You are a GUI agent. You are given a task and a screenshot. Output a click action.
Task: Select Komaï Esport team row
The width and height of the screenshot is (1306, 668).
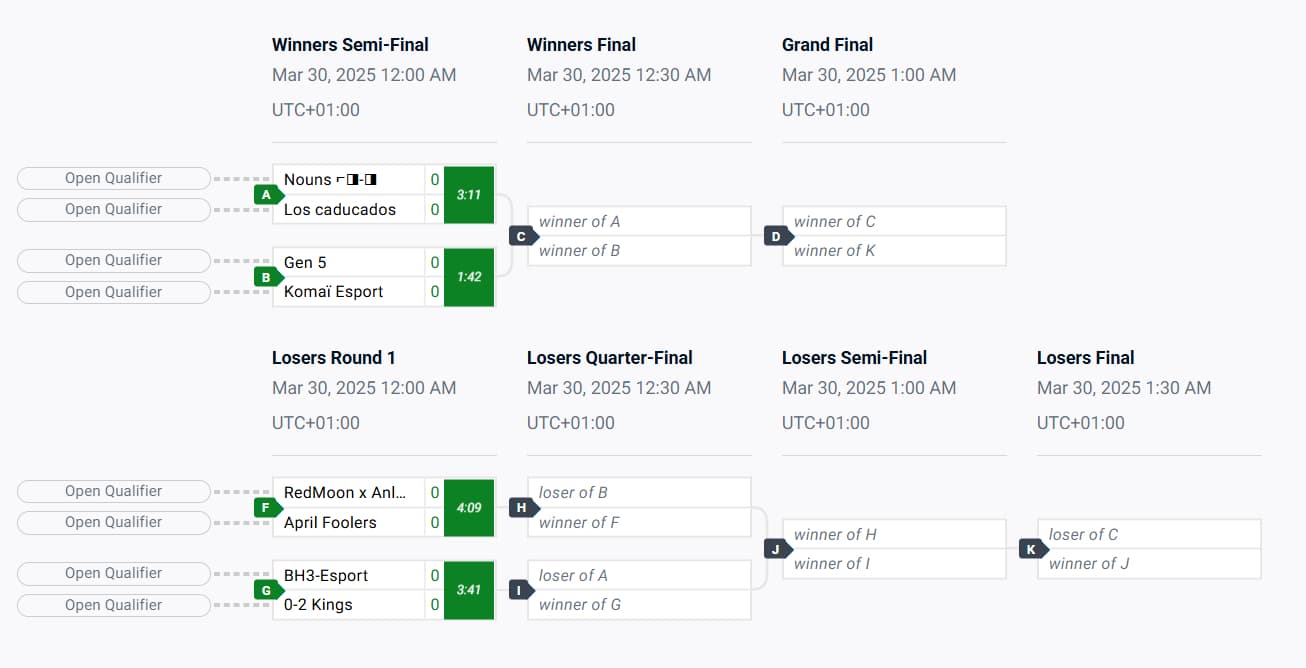click(x=348, y=292)
